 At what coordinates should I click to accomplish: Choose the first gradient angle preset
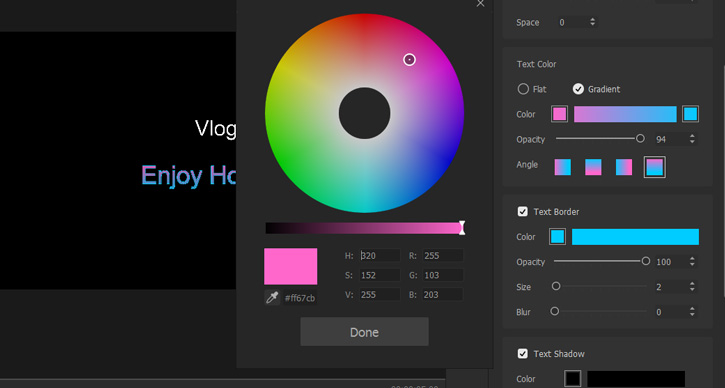[563, 167]
